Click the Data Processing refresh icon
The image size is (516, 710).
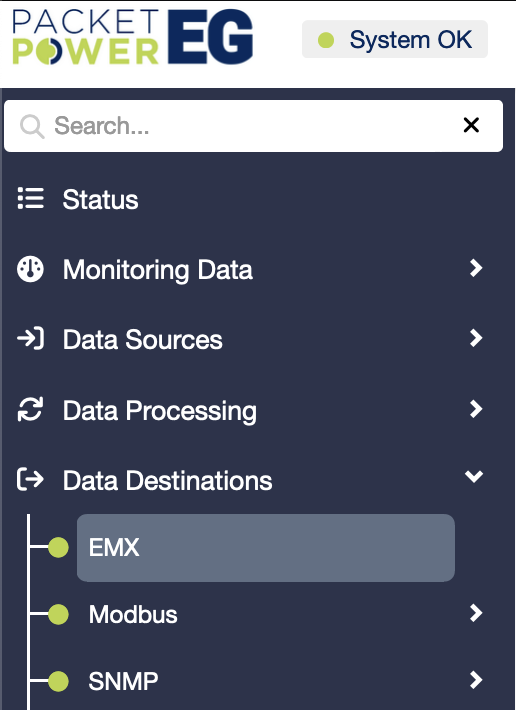[x=30, y=409]
